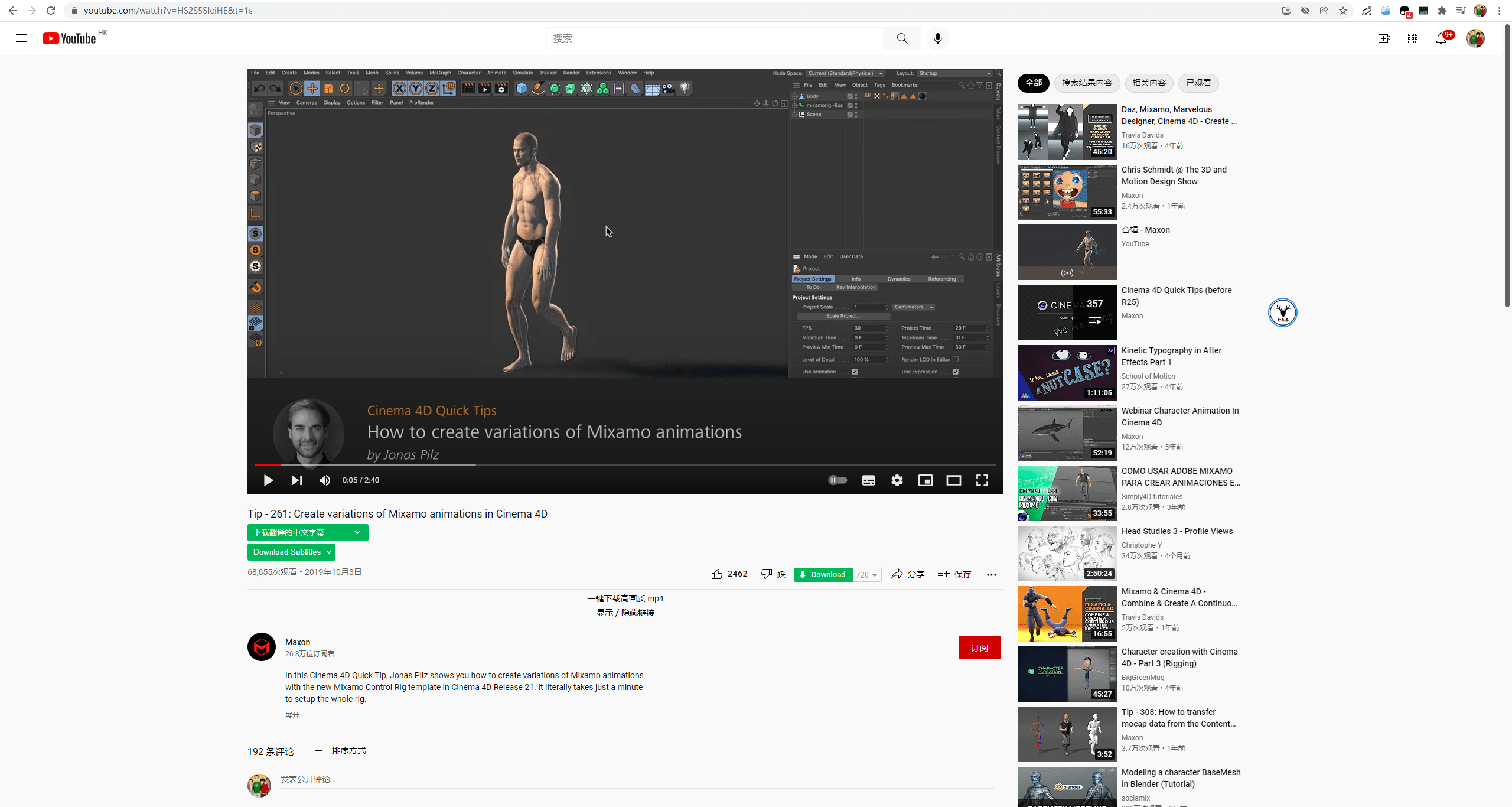1512x807 pixels.
Task: Mute the video volume
Action: 324,480
